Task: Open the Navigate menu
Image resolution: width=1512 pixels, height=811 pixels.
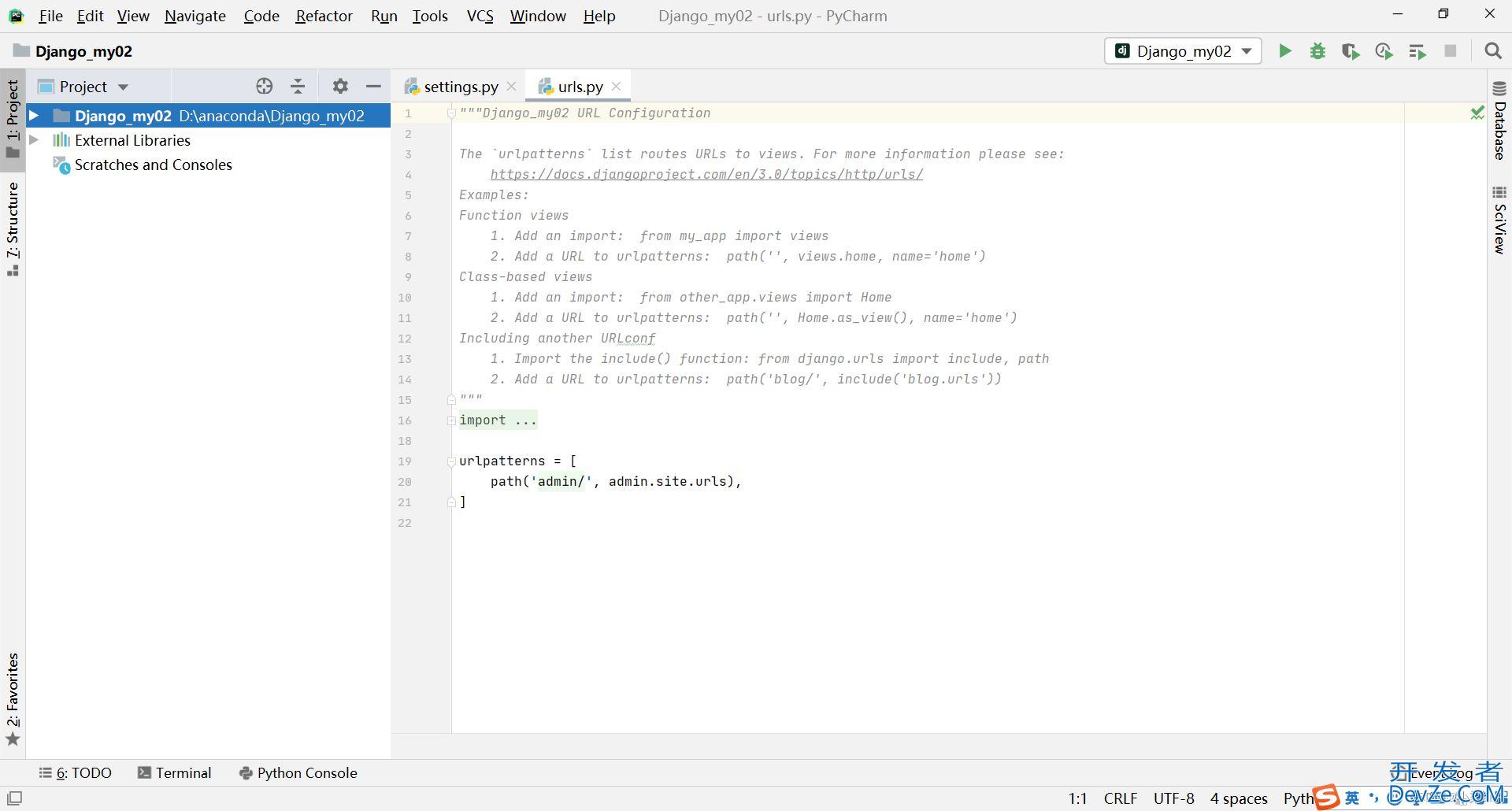Action: coord(195,16)
